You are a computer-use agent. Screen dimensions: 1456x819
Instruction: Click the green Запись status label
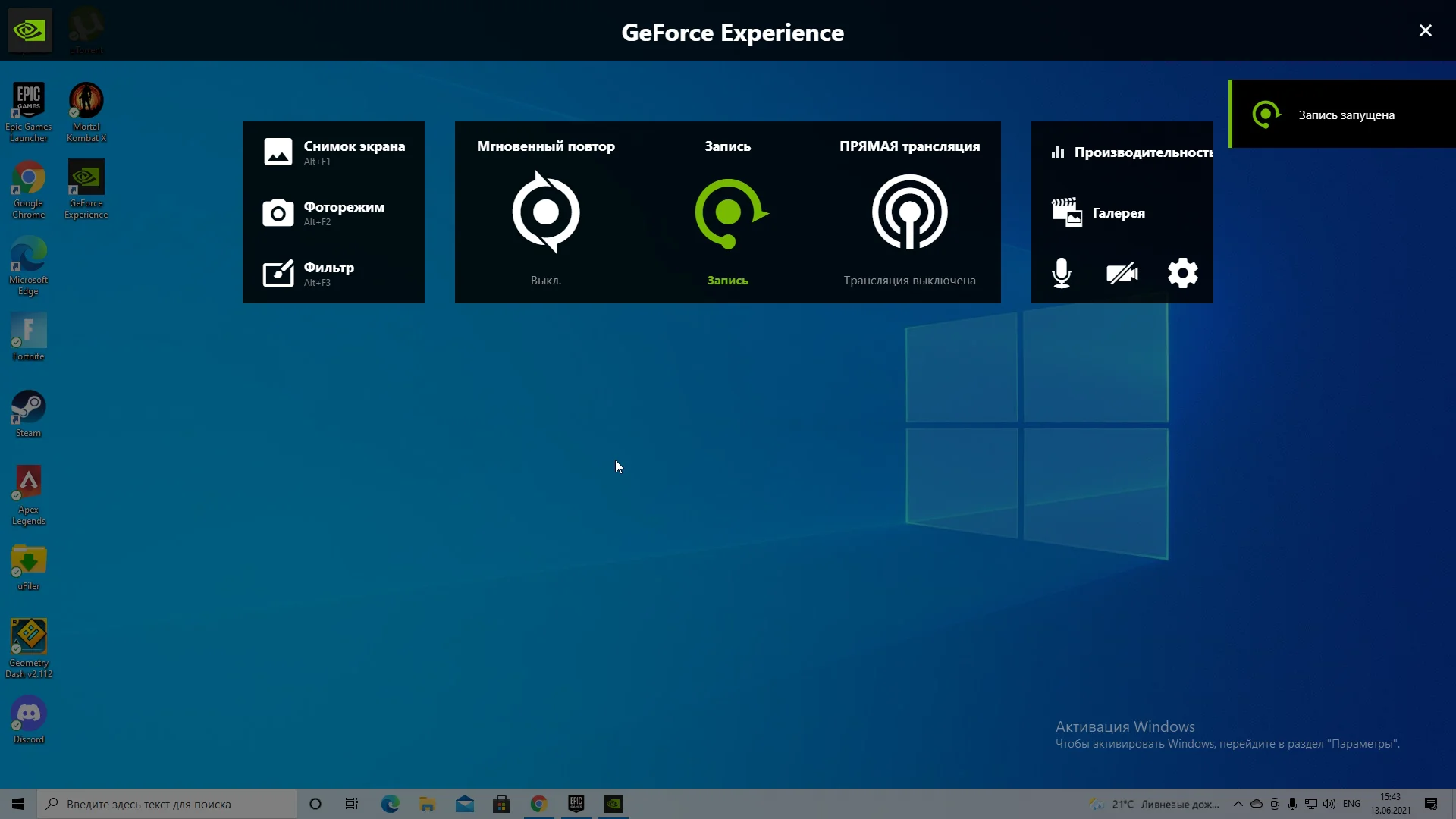pyautogui.click(x=728, y=281)
